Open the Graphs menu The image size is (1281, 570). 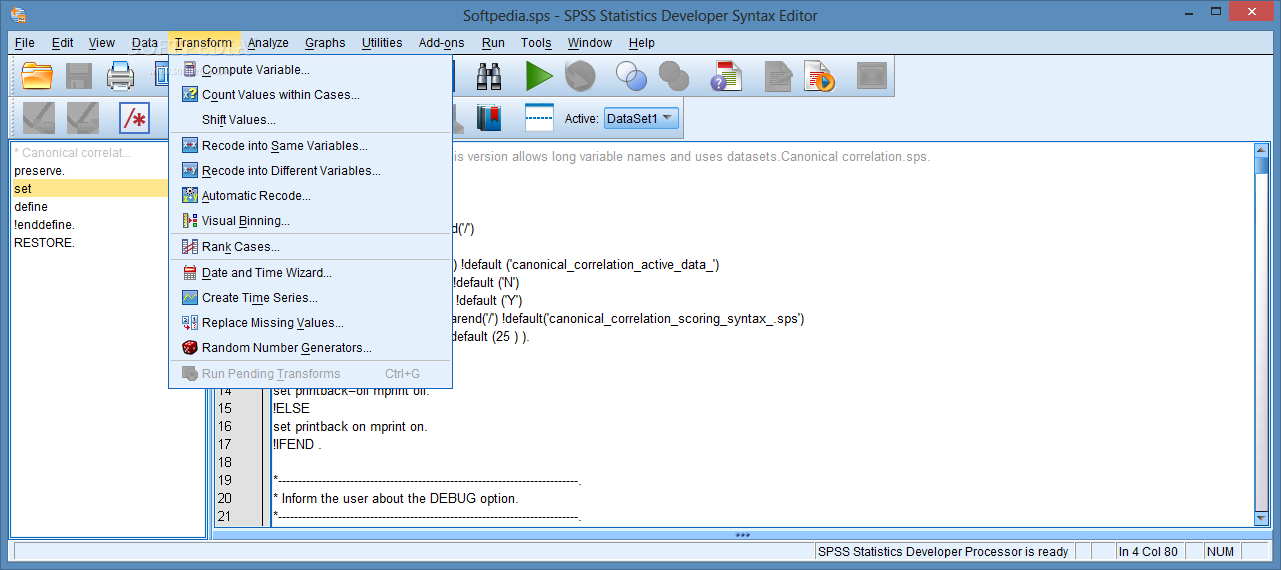pyautogui.click(x=325, y=43)
